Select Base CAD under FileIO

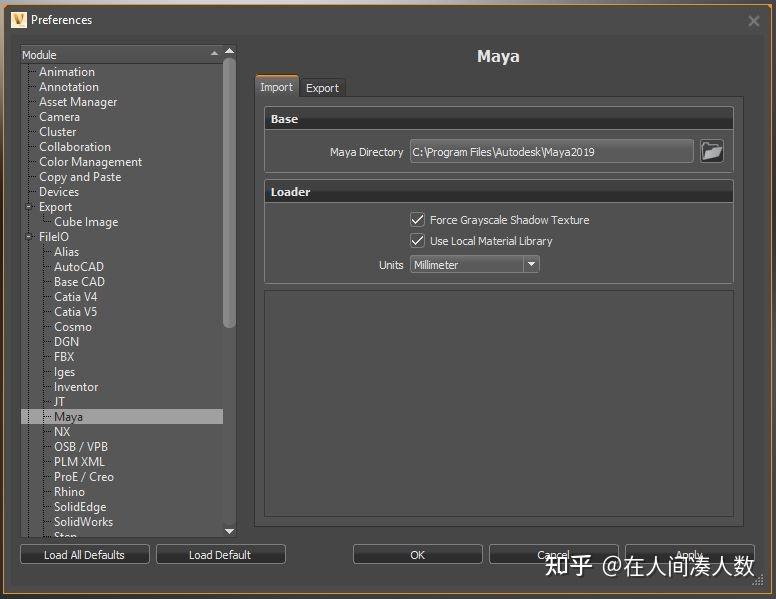coord(79,282)
